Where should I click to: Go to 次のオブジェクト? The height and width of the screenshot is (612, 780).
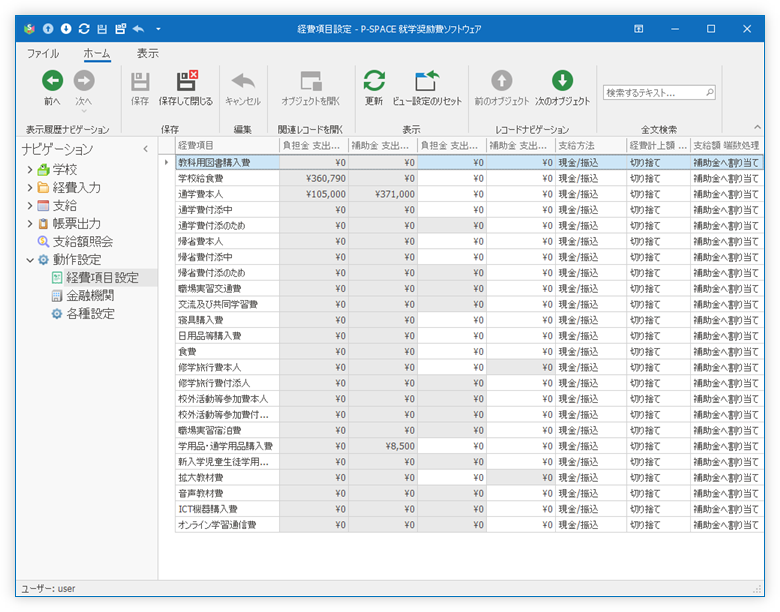tap(562, 89)
